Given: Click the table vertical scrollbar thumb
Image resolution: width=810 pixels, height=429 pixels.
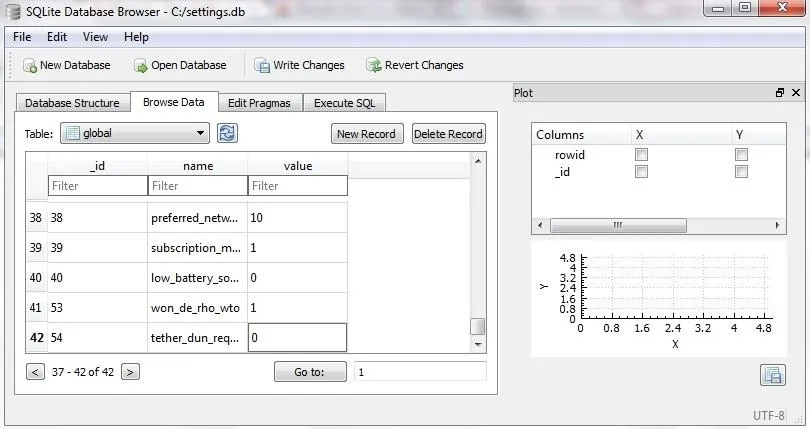Looking at the screenshot, I should click(478, 326).
